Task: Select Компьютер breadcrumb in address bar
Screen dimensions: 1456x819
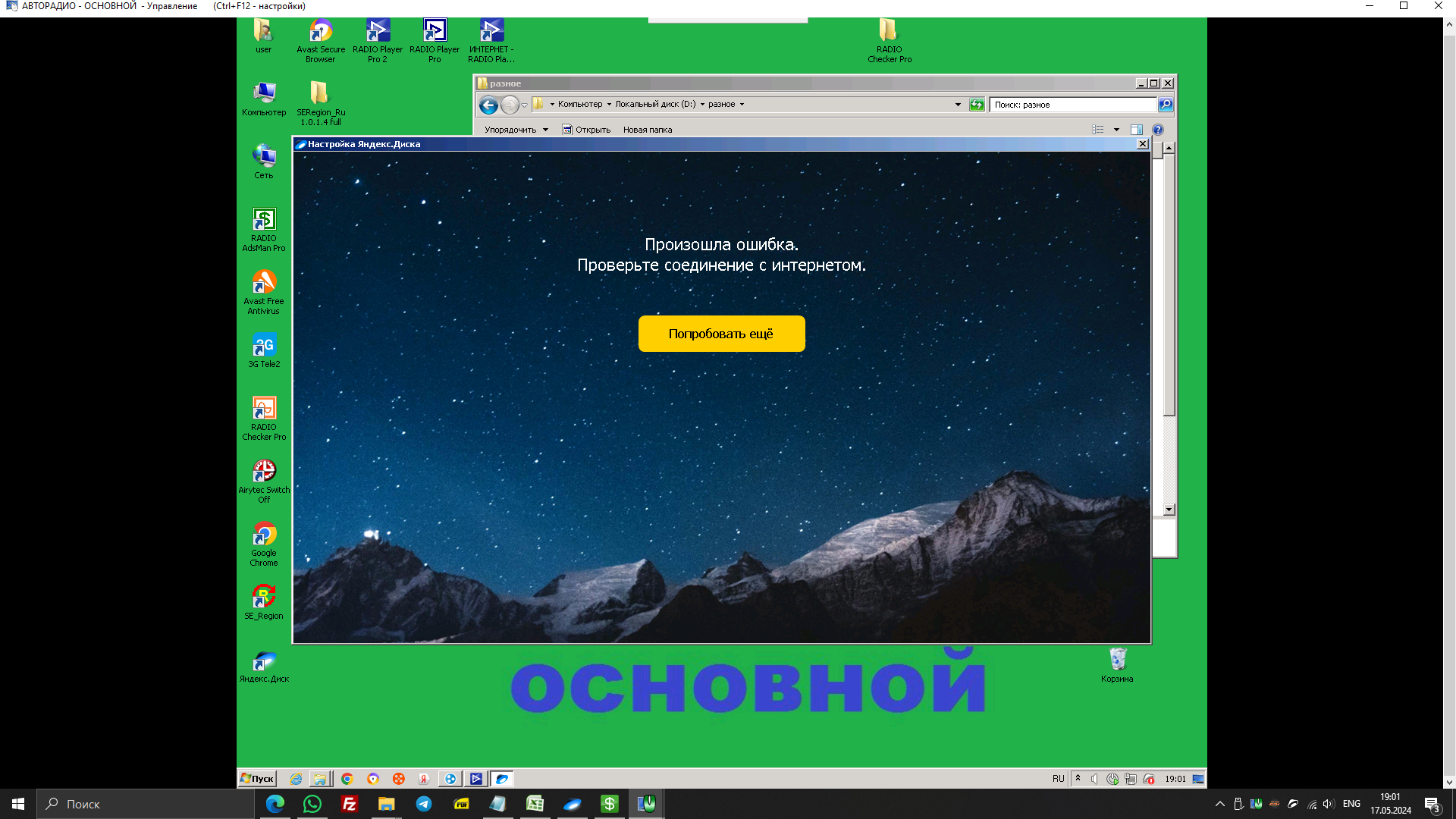Action: 580,105
